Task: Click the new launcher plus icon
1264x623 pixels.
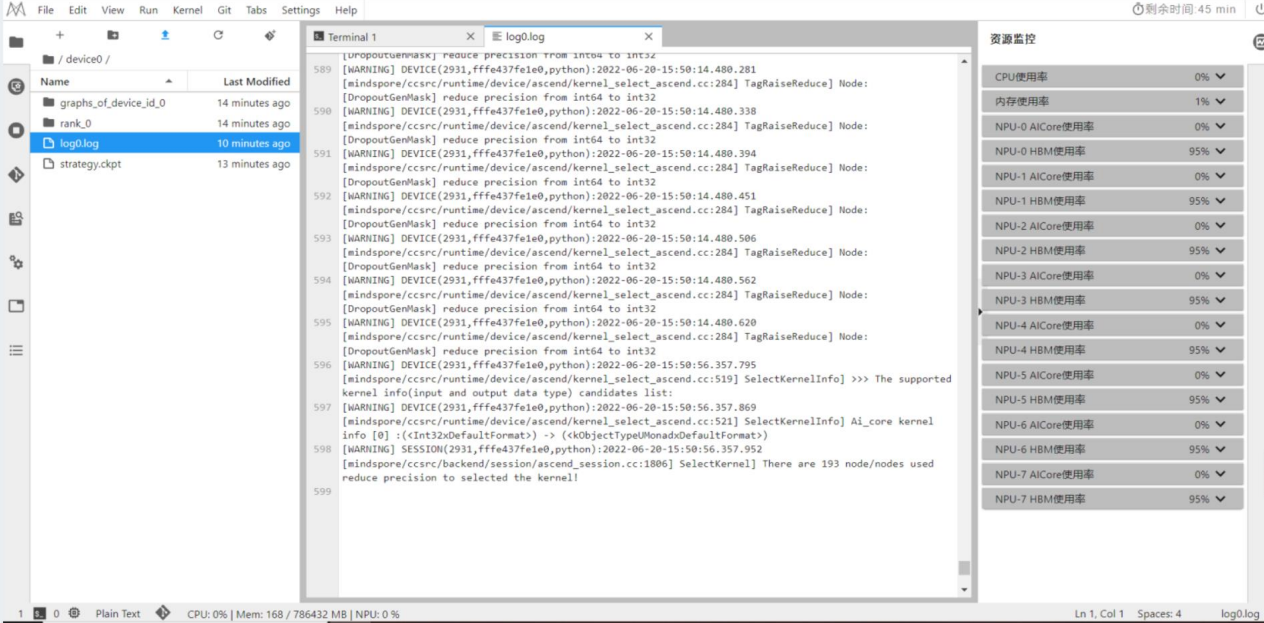Action: click(59, 35)
